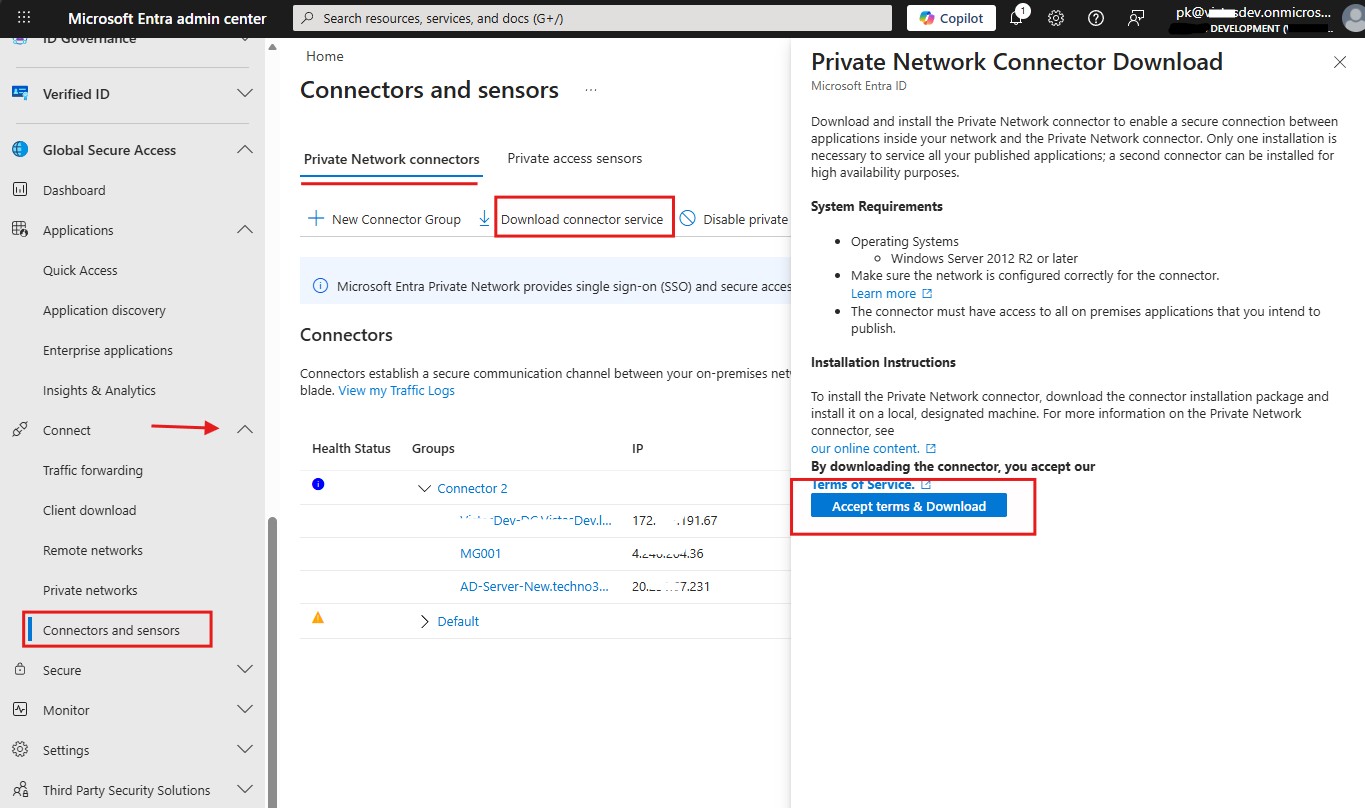Click the Applications icon in the sidebar
Viewport: 1365px width, 808px height.
coord(20,229)
